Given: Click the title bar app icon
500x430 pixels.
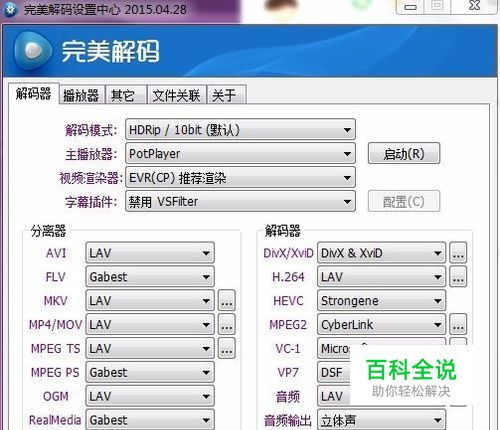Looking at the screenshot, I should click(x=10, y=9).
